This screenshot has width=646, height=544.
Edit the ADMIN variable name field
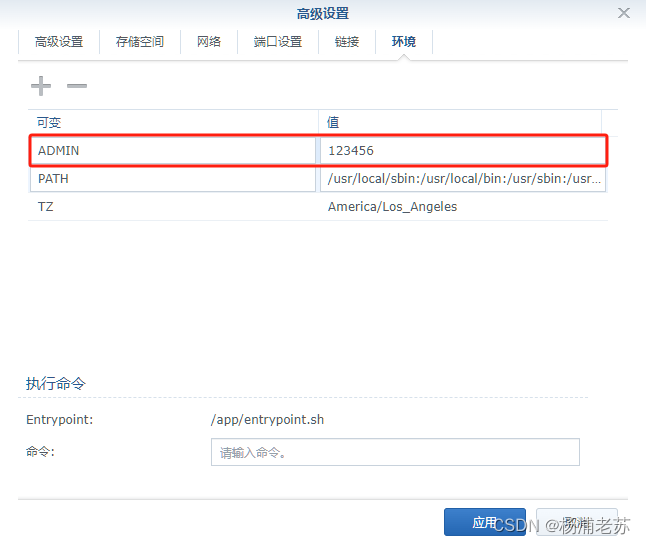[x=173, y=150]
